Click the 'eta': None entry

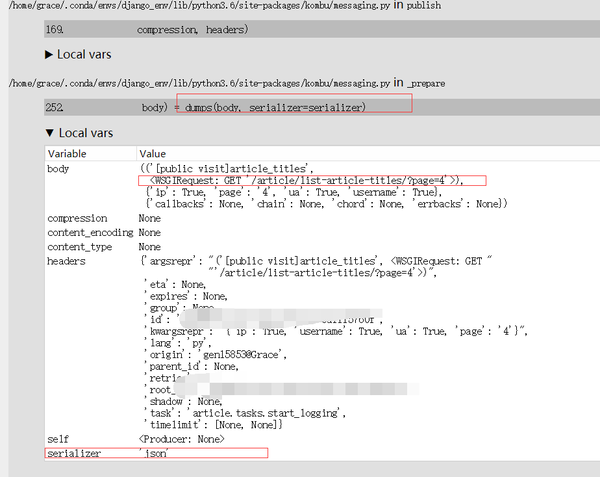176,285
